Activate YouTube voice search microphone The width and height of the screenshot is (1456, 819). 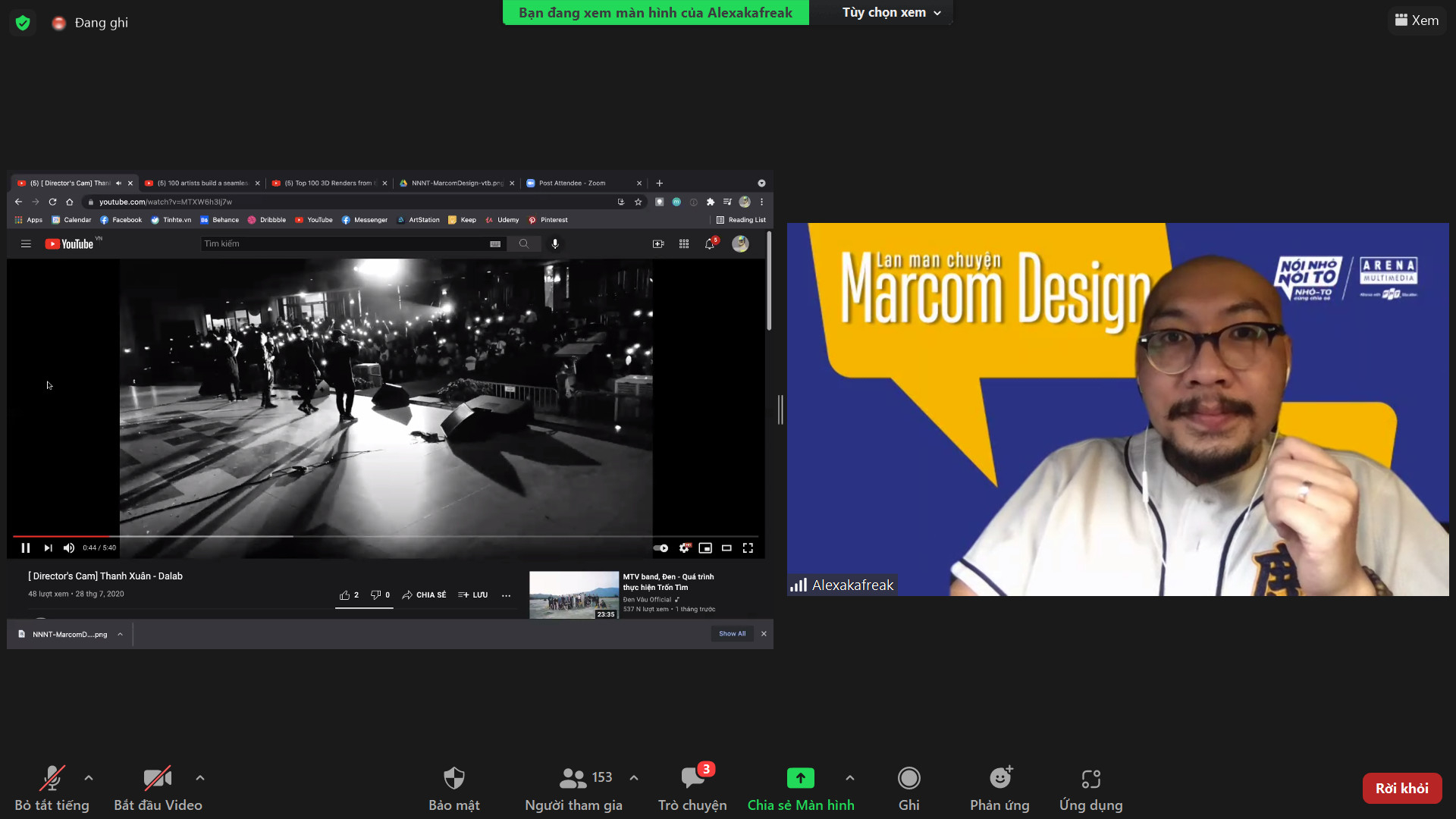pyautogui.click(x=555, y=243)
